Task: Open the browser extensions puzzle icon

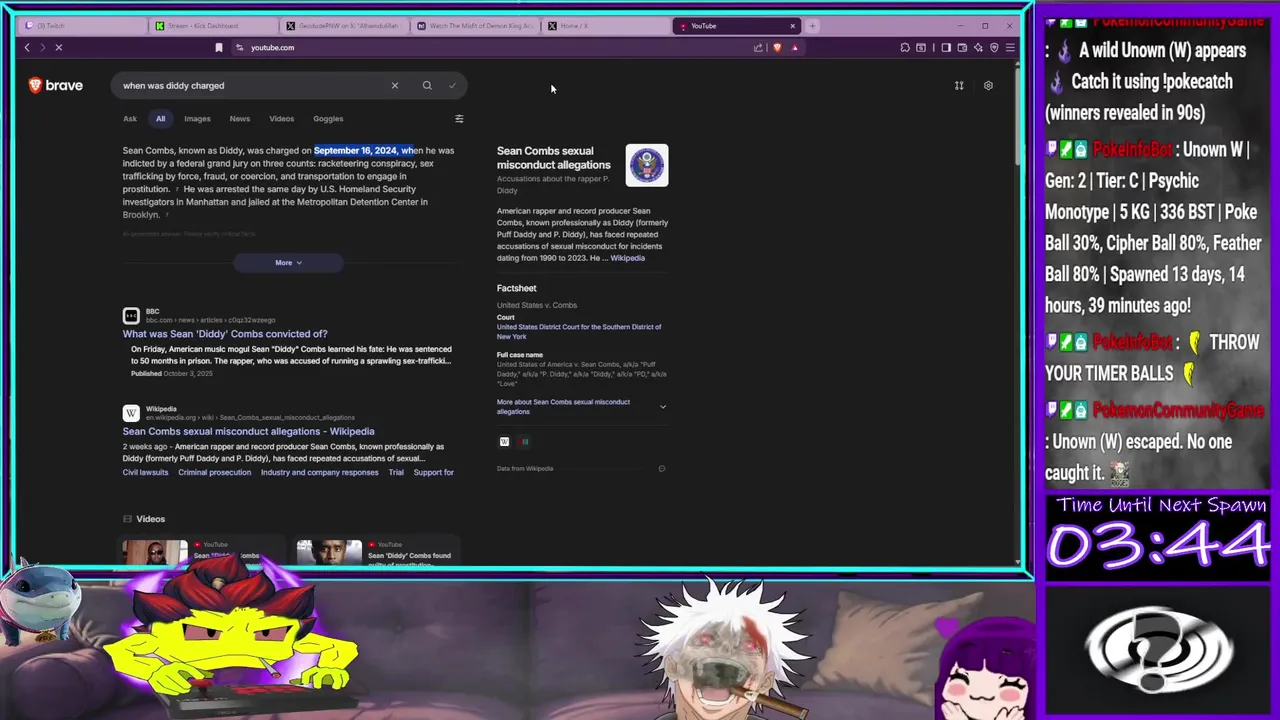Action: [905, 47]
